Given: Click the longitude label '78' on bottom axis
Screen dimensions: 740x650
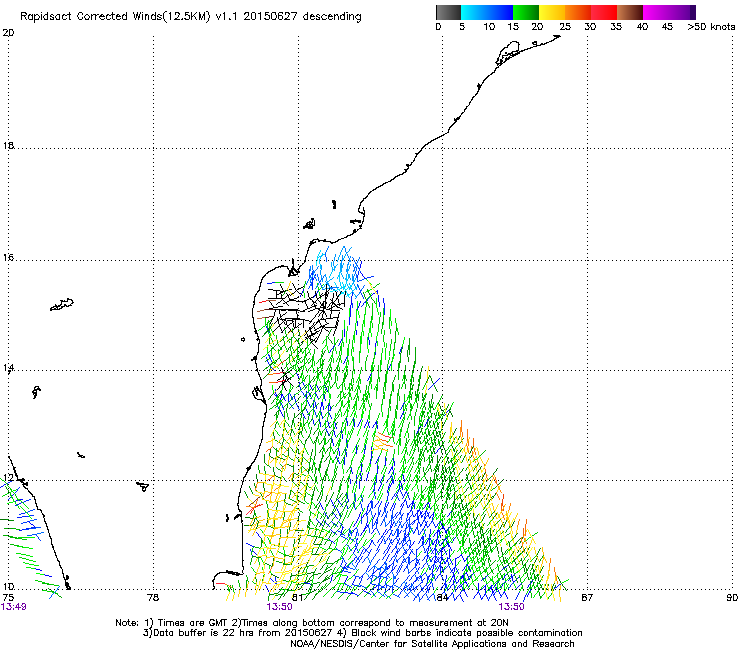Looking at the screenshot, I should (153, 598).
